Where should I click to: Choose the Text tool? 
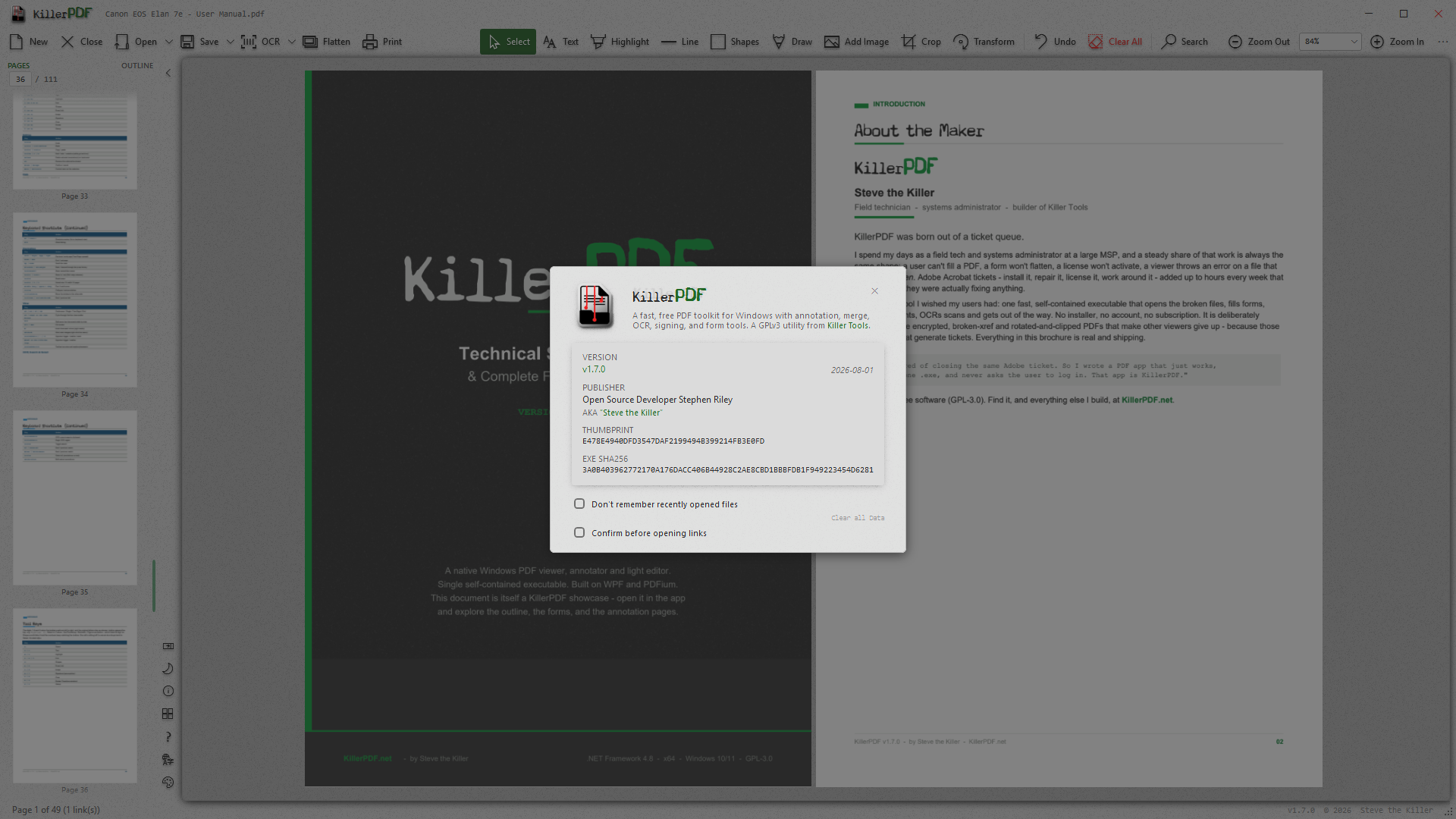[560, 42]
